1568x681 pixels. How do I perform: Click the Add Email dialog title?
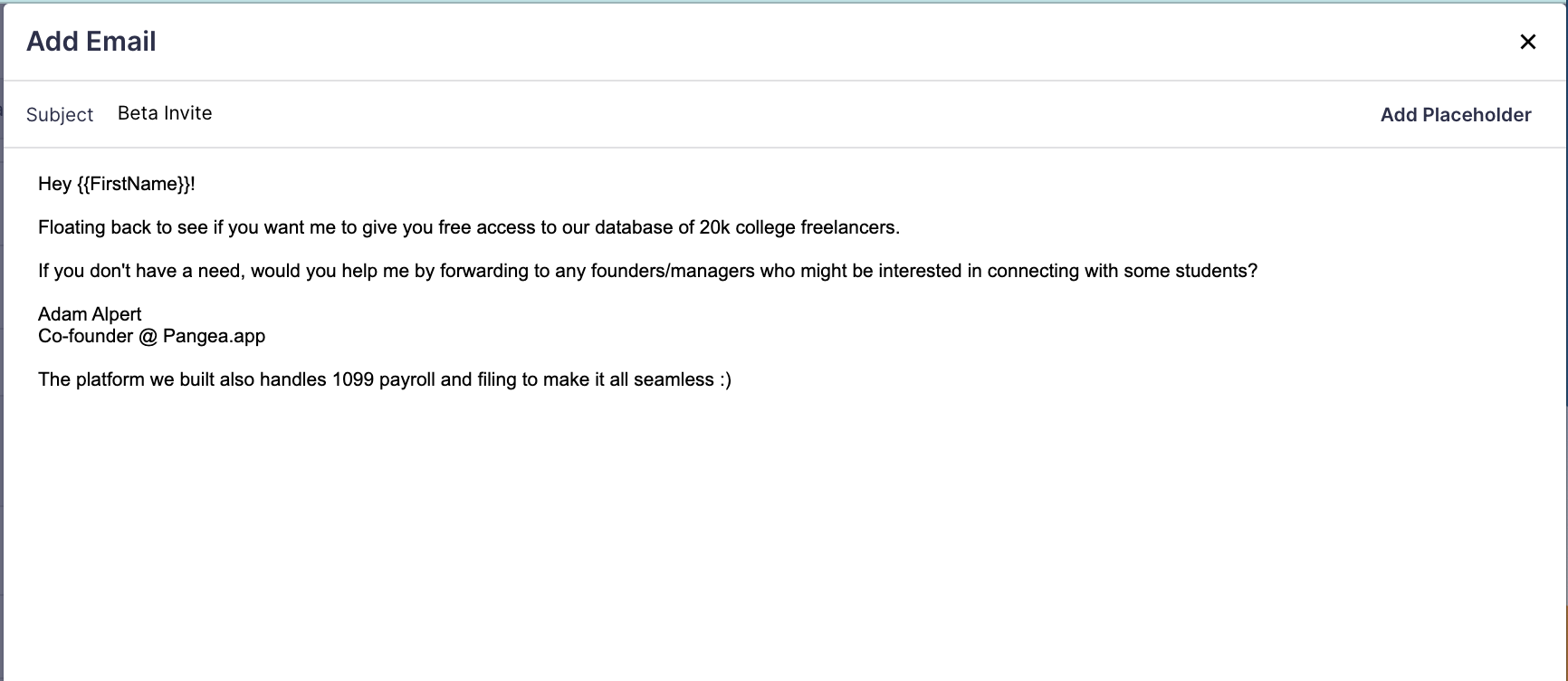pyautogui.click(x=91, y=41)
